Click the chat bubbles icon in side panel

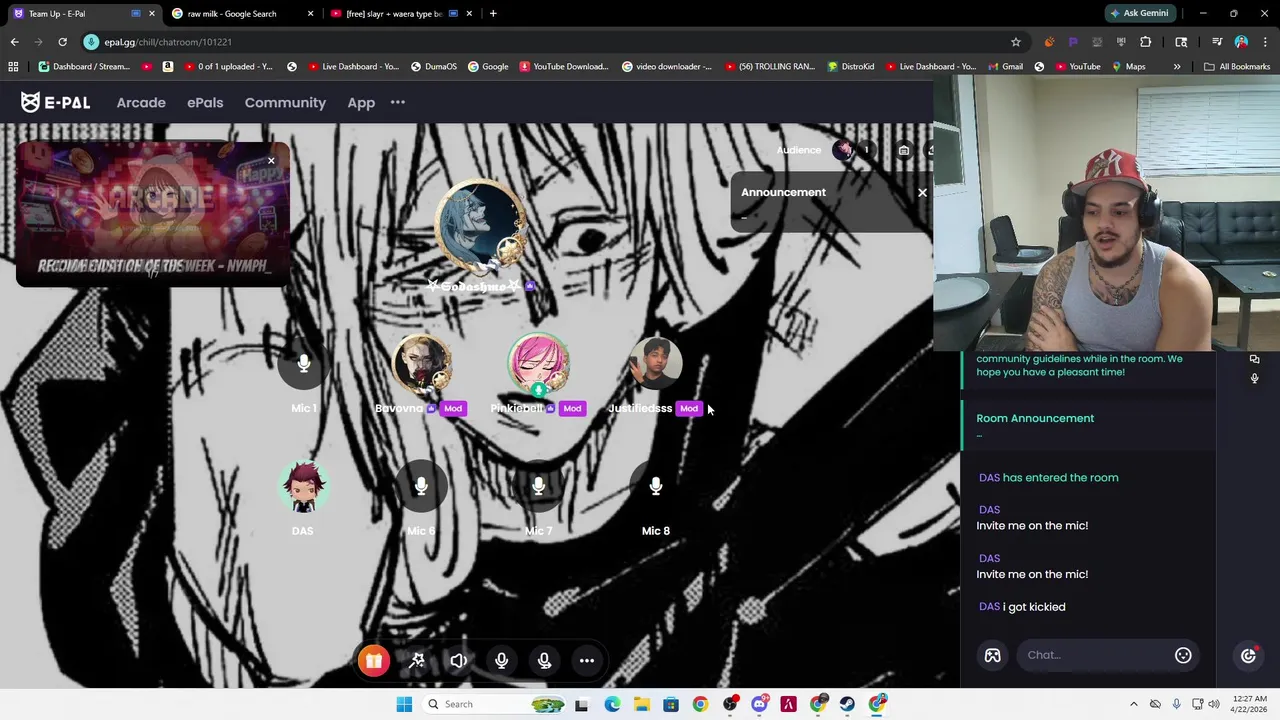(1254, 359)
